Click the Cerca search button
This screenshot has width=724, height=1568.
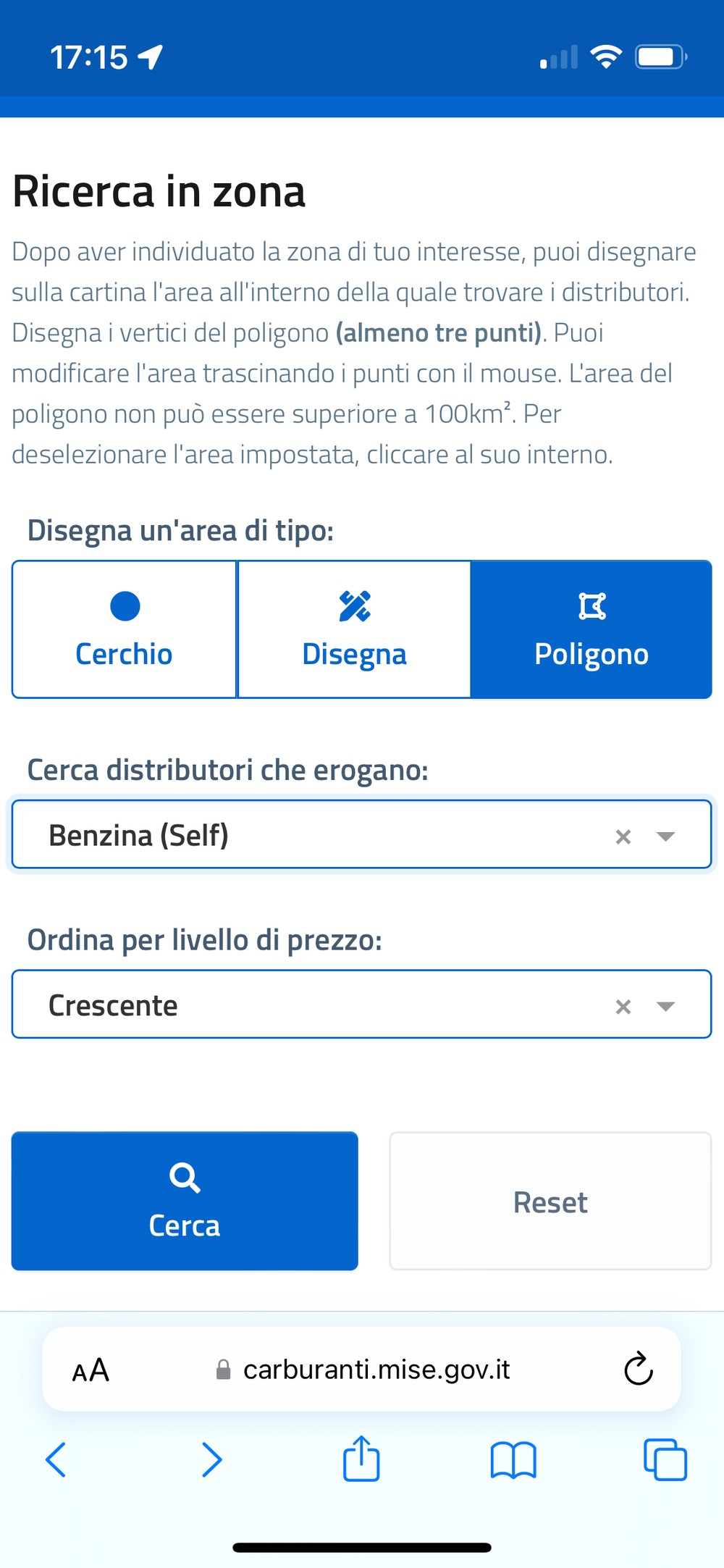click(x=185, y=1201)
